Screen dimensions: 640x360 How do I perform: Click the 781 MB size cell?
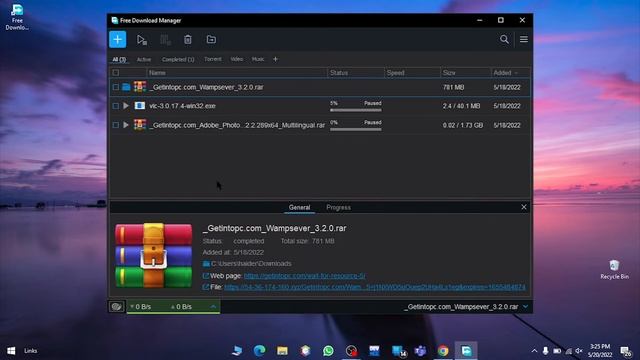(x=453, y=87)
